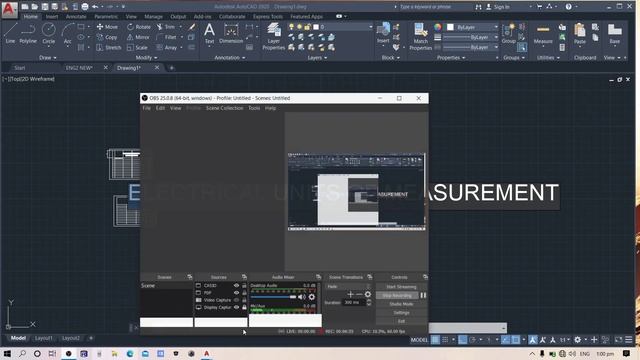Toggle lock on Display Capture source
Screen dimensions: 640x360
244,307
